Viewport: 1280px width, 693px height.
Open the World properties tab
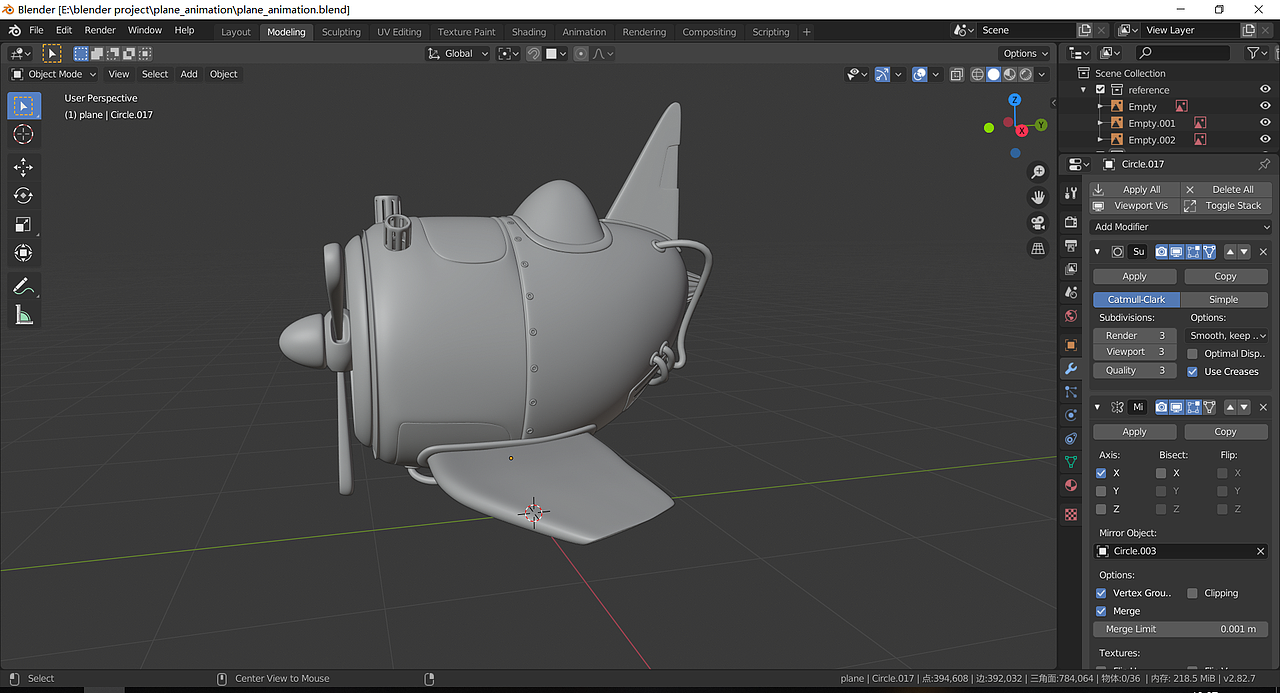(1071, 316)
